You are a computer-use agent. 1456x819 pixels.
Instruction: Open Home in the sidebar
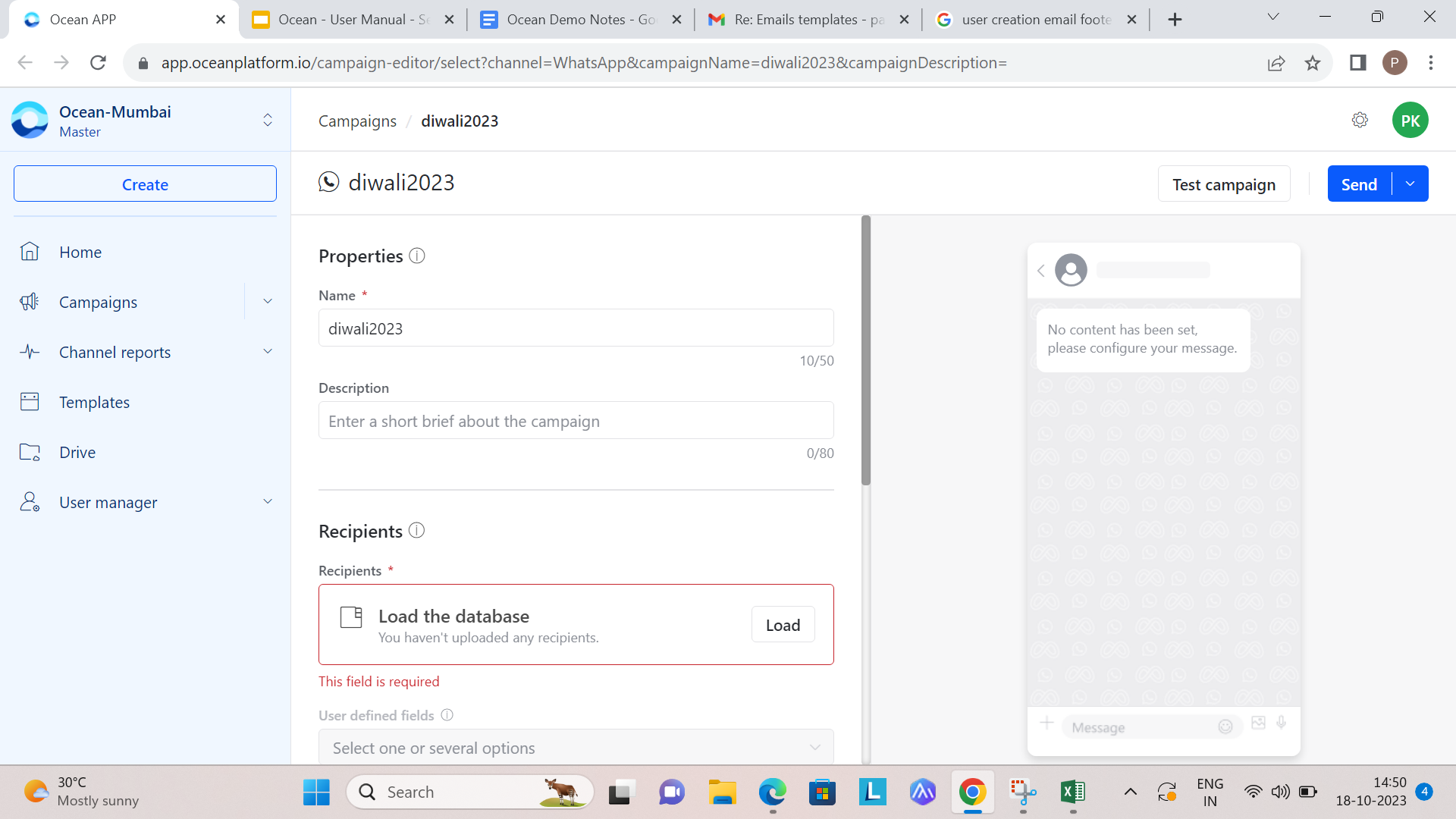[80, 252]
